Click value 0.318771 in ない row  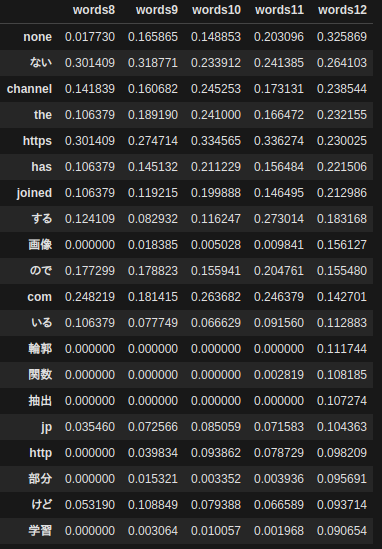pos(153,63)
